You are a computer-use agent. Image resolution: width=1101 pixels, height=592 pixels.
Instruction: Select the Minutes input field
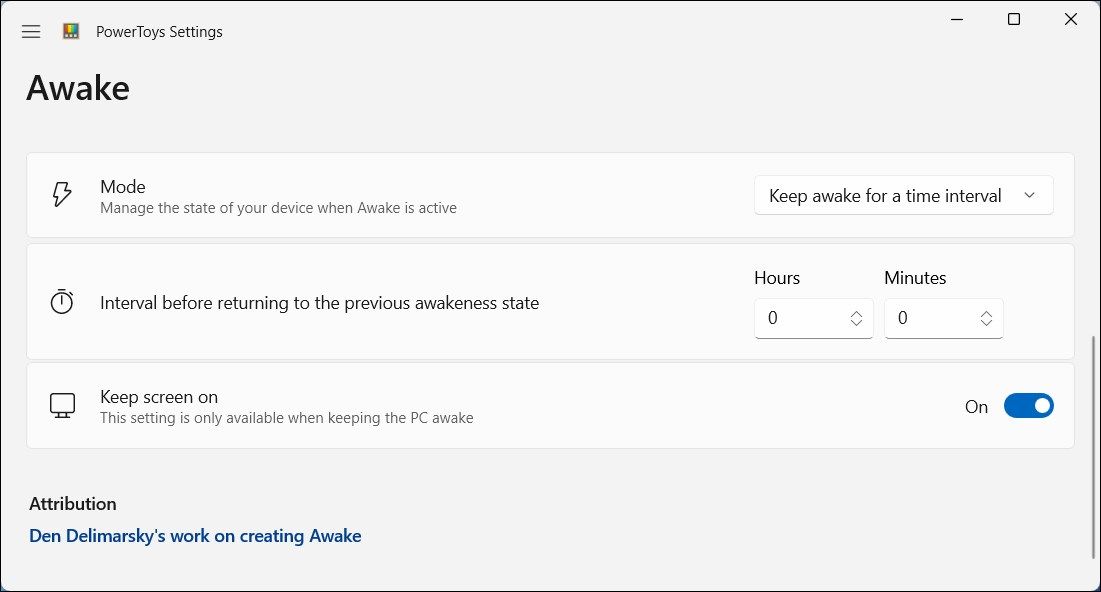pos(930,317)
